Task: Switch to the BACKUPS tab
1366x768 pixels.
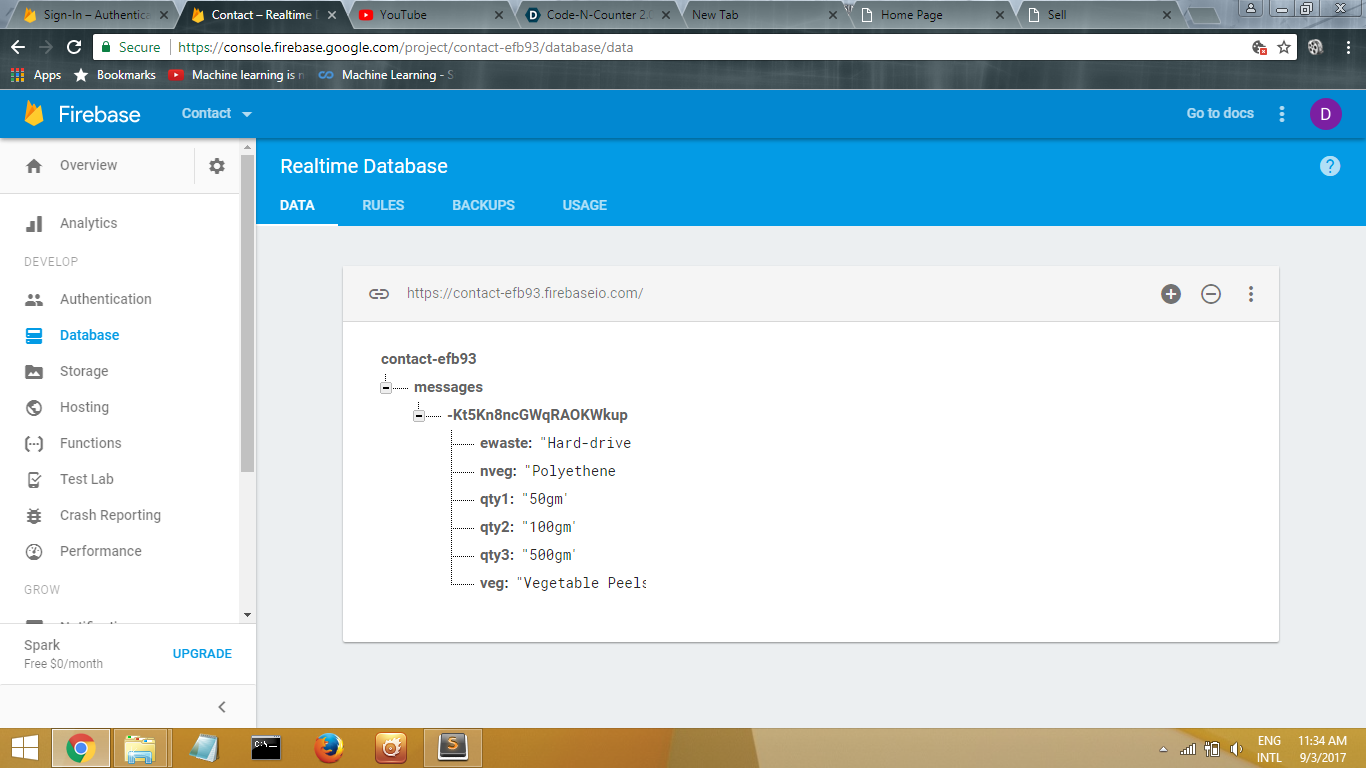Action: (x=484, y=205)
